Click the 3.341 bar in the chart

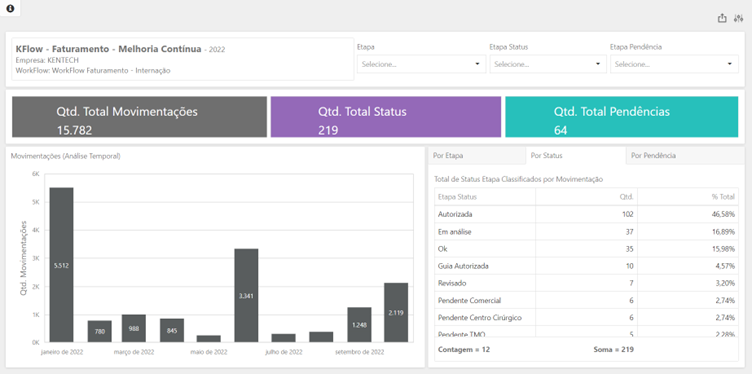click(x=246, y=295)
